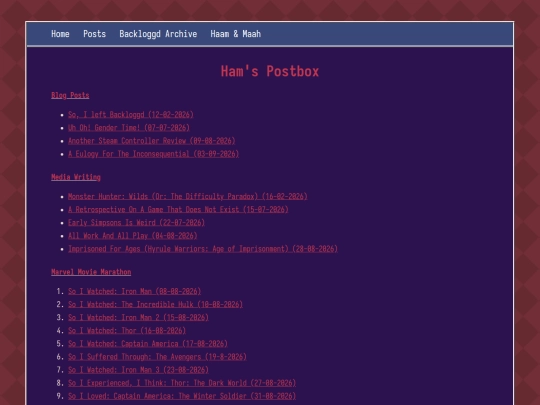Open 'So I Watched: The Incredible Hulk'

155,304
